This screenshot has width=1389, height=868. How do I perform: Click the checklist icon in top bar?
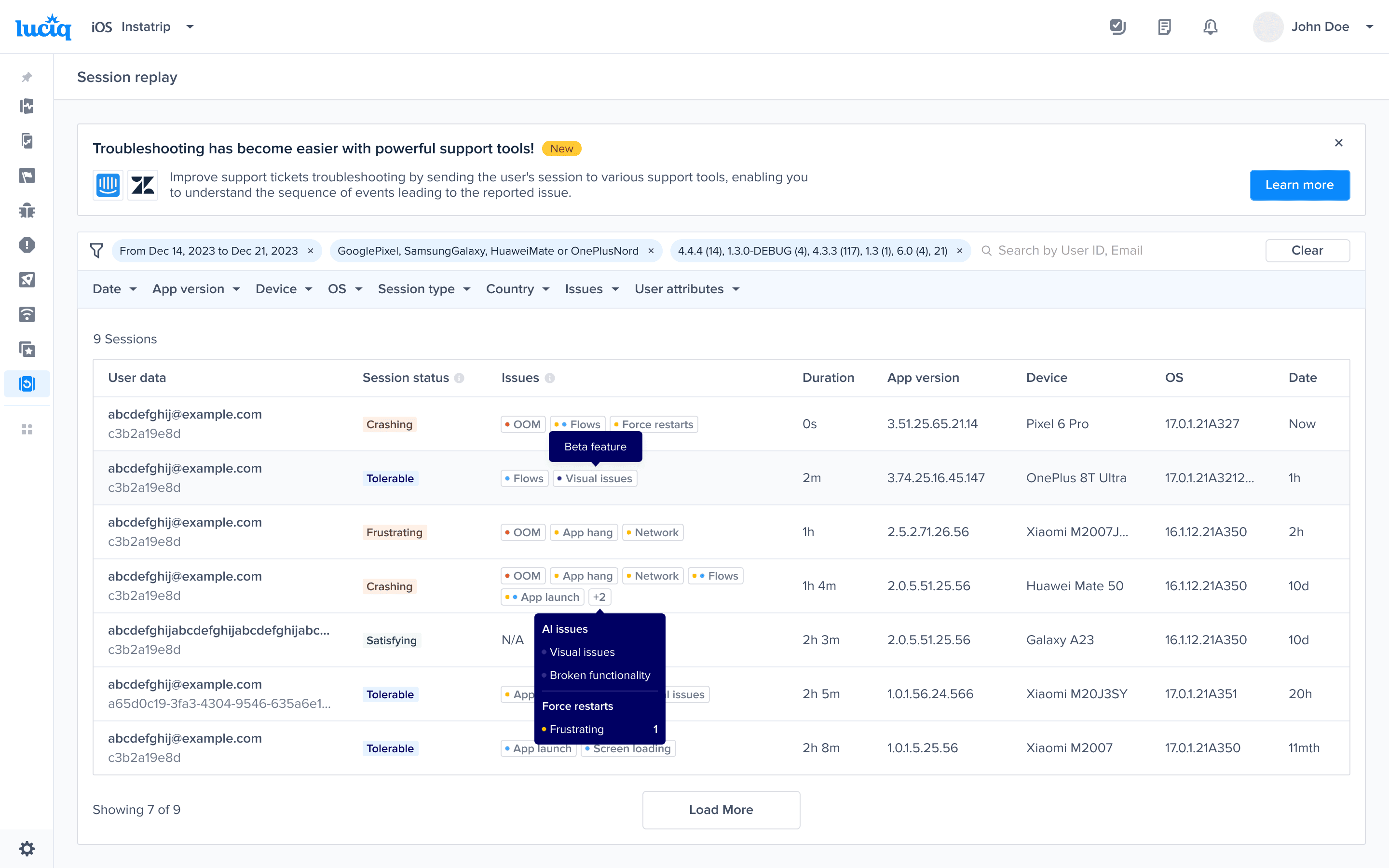tap(1117, 27)
